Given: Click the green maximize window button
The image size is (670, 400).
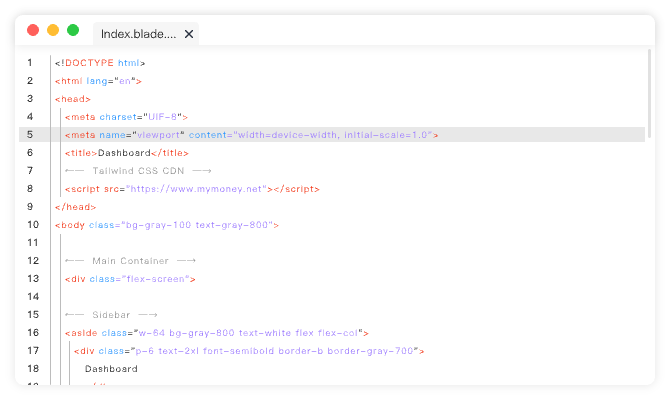Looking at the screenshot, I should pyautogui.click(x=73, y=30).
